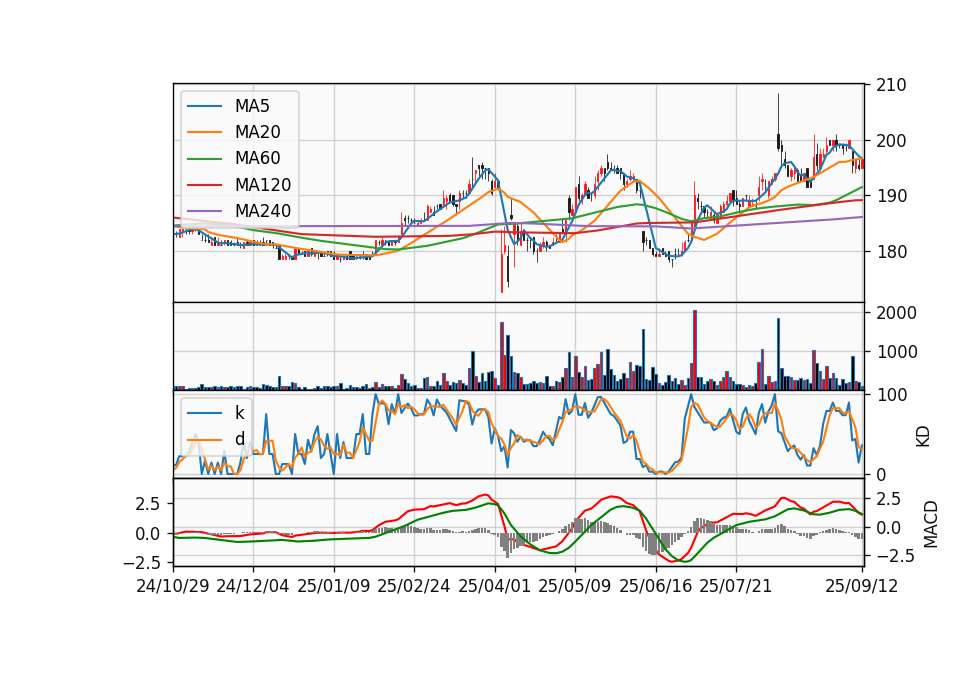Click the 25/02/24 date axis label

point(414,586)
